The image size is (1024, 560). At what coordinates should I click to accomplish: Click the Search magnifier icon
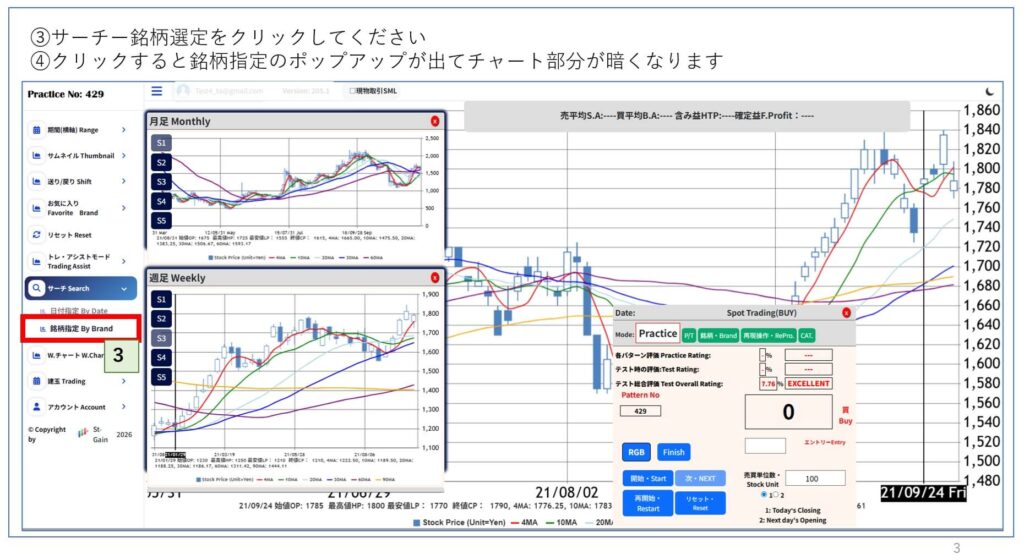coord(37,288)
